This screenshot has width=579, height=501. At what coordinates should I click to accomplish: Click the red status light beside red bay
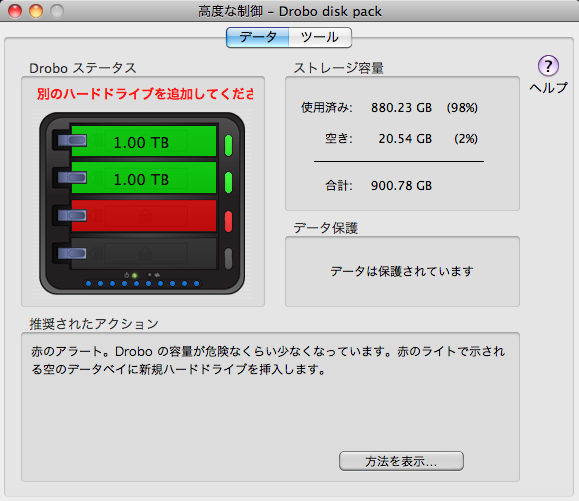click(228, 221)
